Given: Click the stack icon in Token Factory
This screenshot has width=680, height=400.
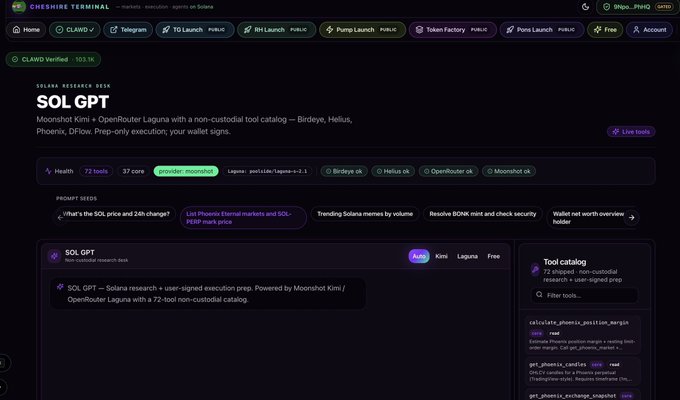Looking at the screenshot, I should (419, 30).
